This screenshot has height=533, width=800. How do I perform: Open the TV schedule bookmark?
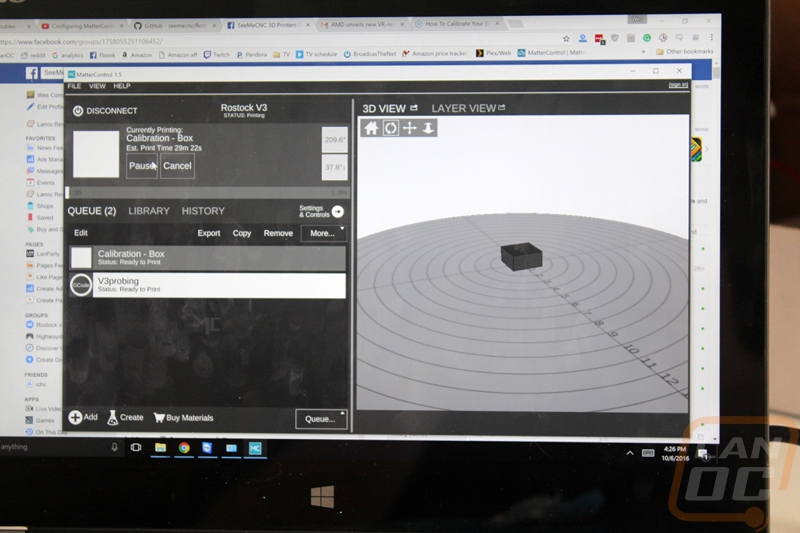click(316, 54)
